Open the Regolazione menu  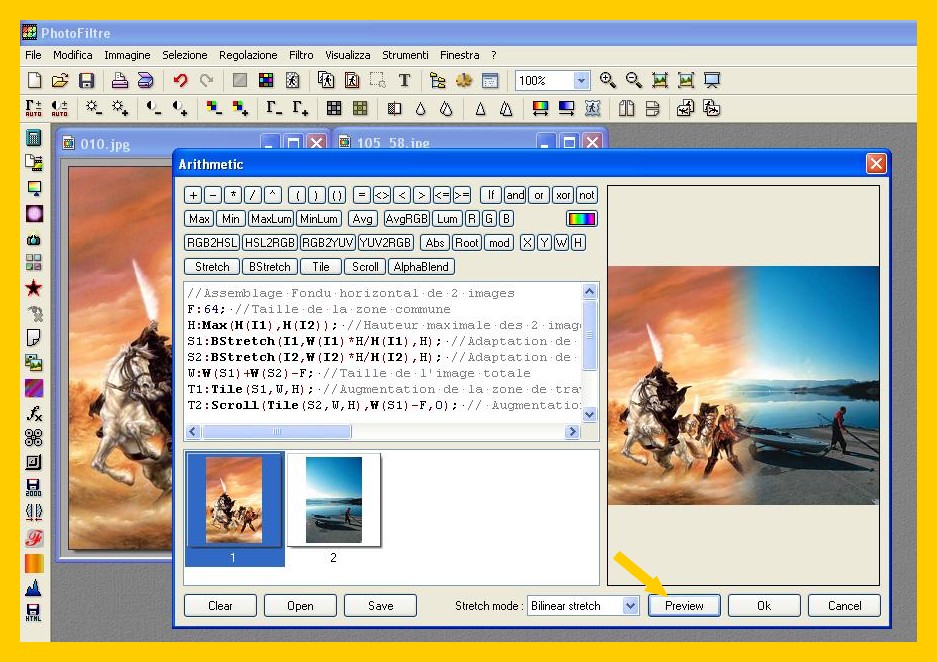coord(249,55)
